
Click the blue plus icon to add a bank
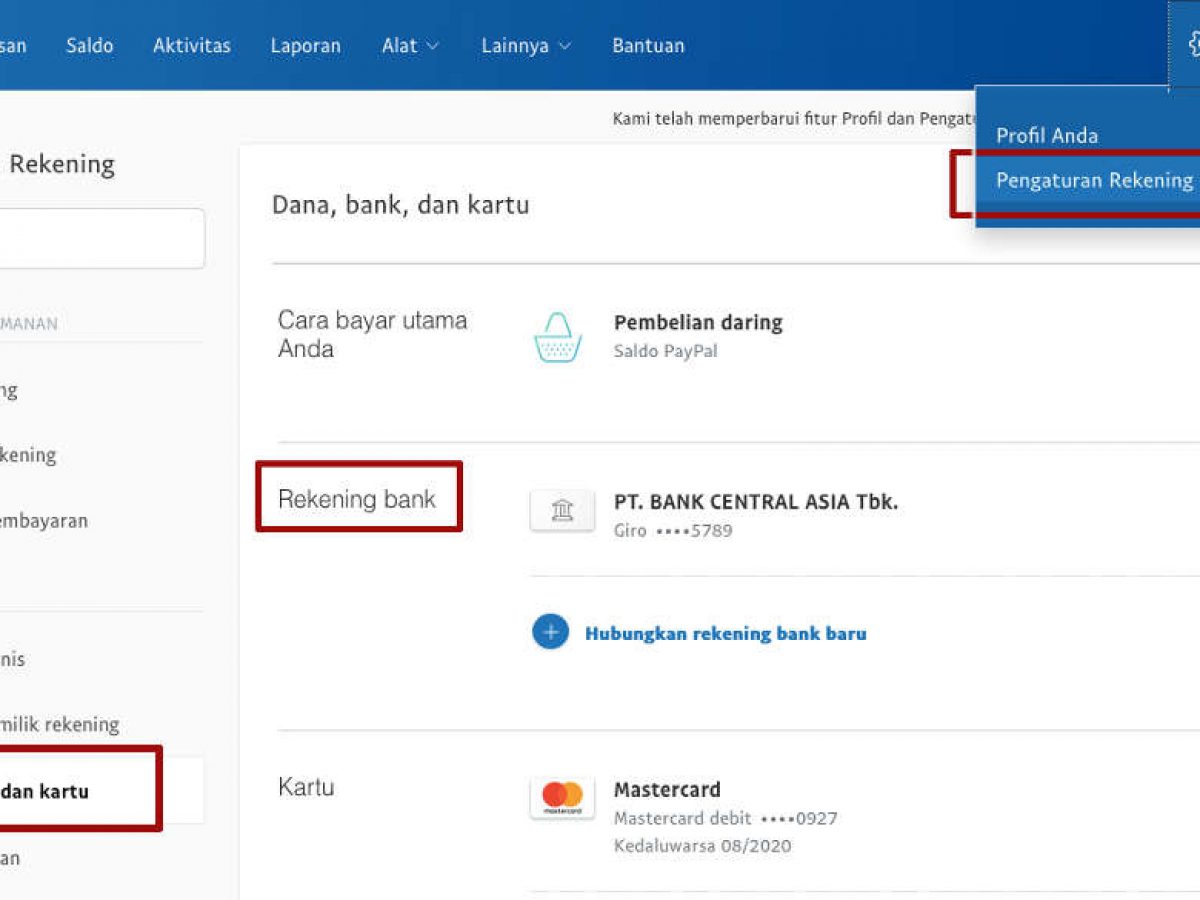click(550, 632)
